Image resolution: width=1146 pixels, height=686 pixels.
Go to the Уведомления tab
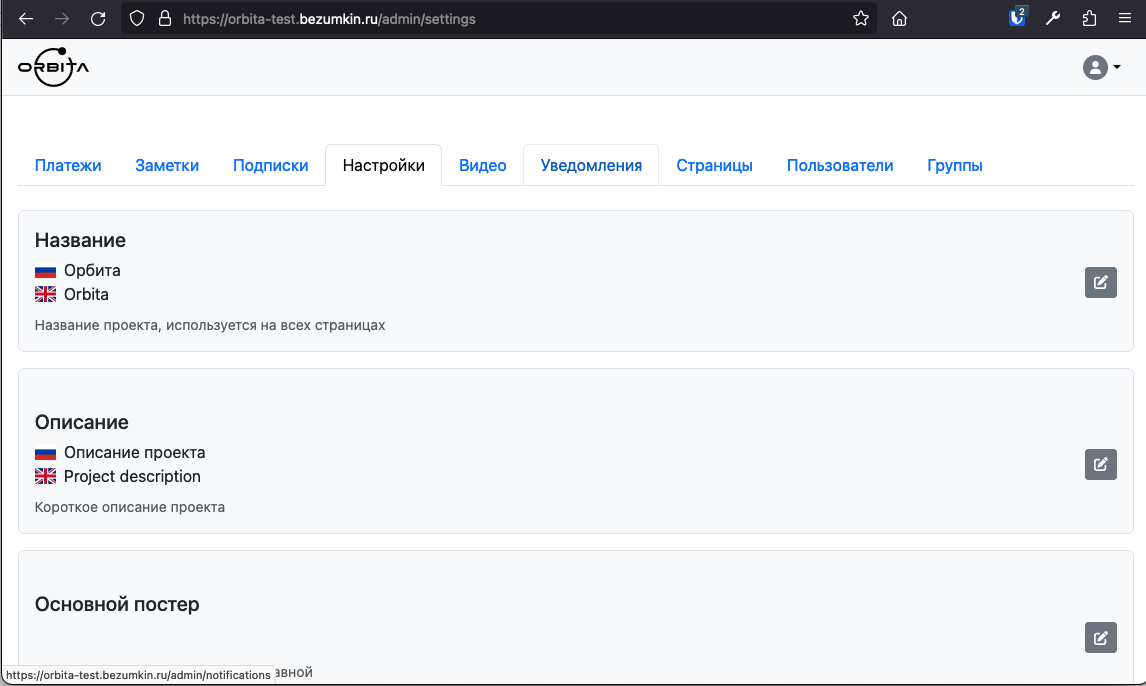tap(591, 166)
